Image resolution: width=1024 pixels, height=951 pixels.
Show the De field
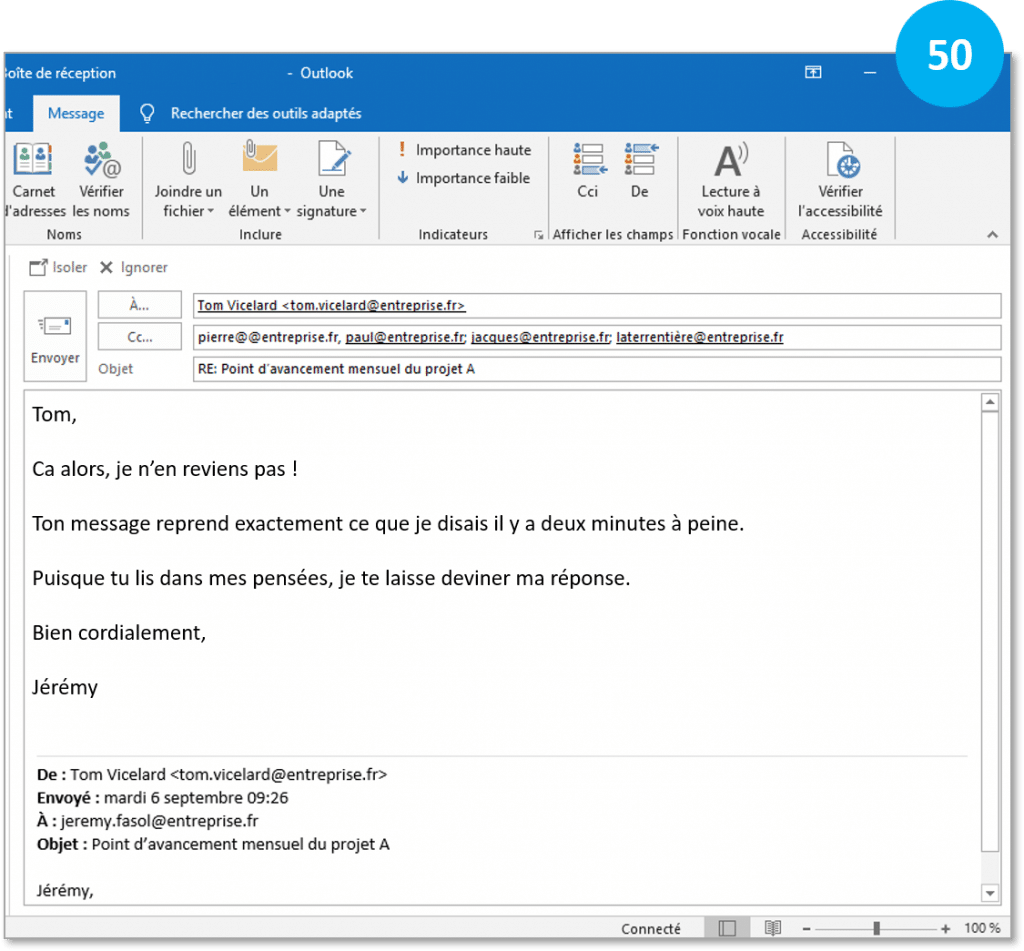(640, 171)
